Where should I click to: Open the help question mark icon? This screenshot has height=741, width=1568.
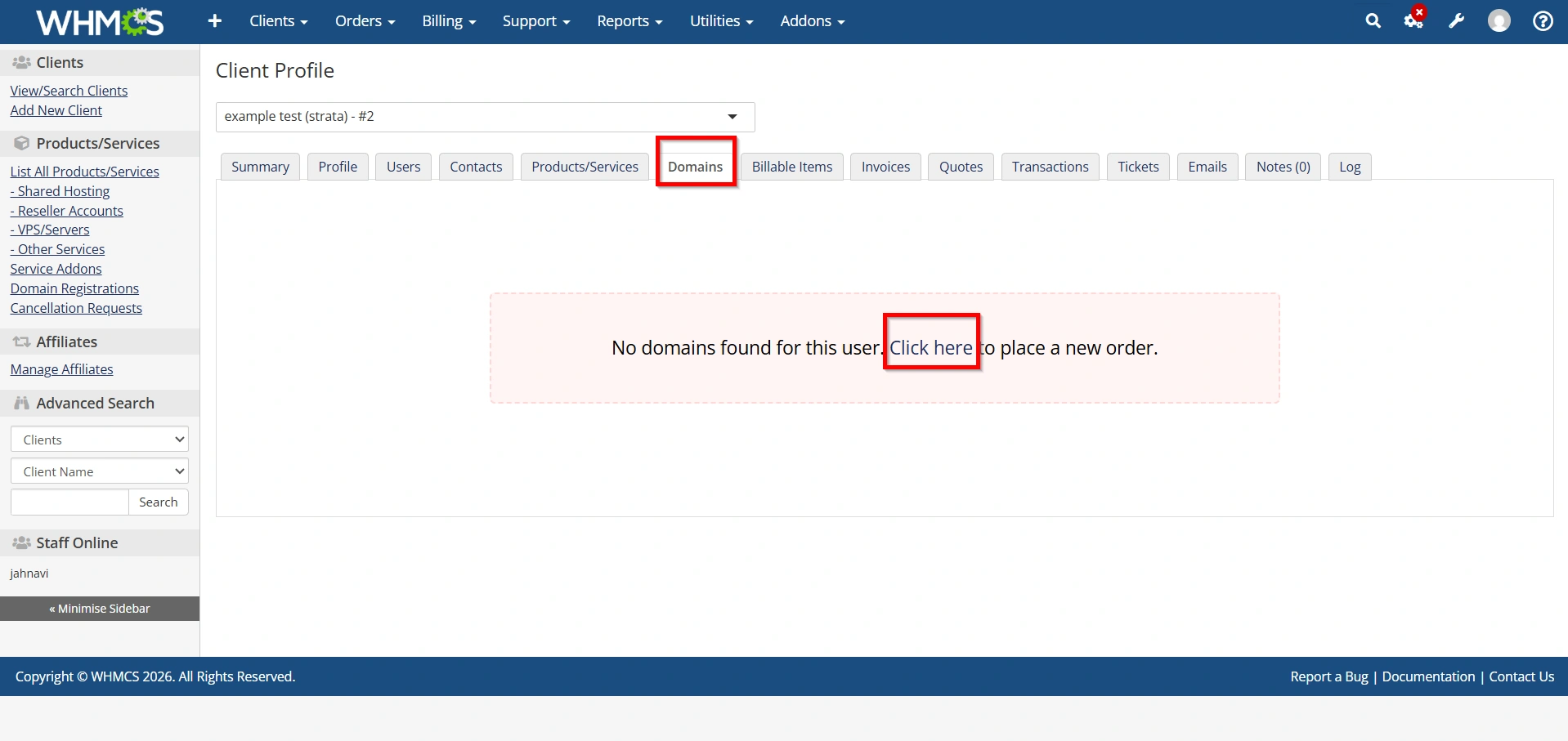pos(1543,21)
